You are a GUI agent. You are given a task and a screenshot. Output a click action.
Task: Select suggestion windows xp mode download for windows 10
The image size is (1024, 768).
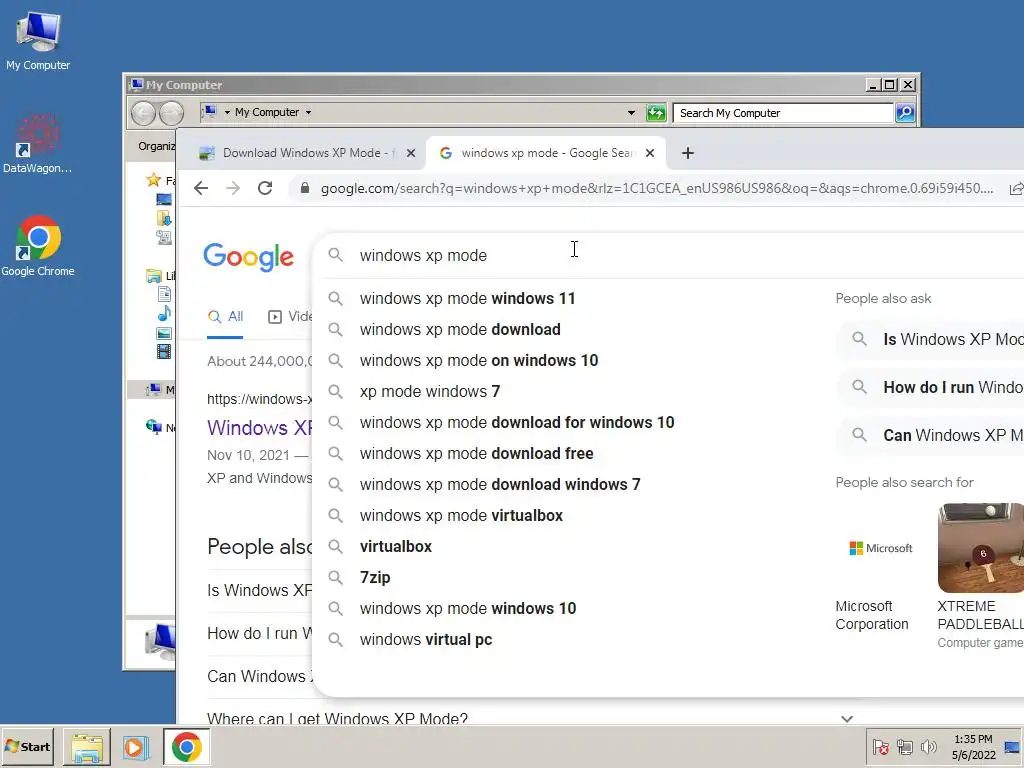517,423
